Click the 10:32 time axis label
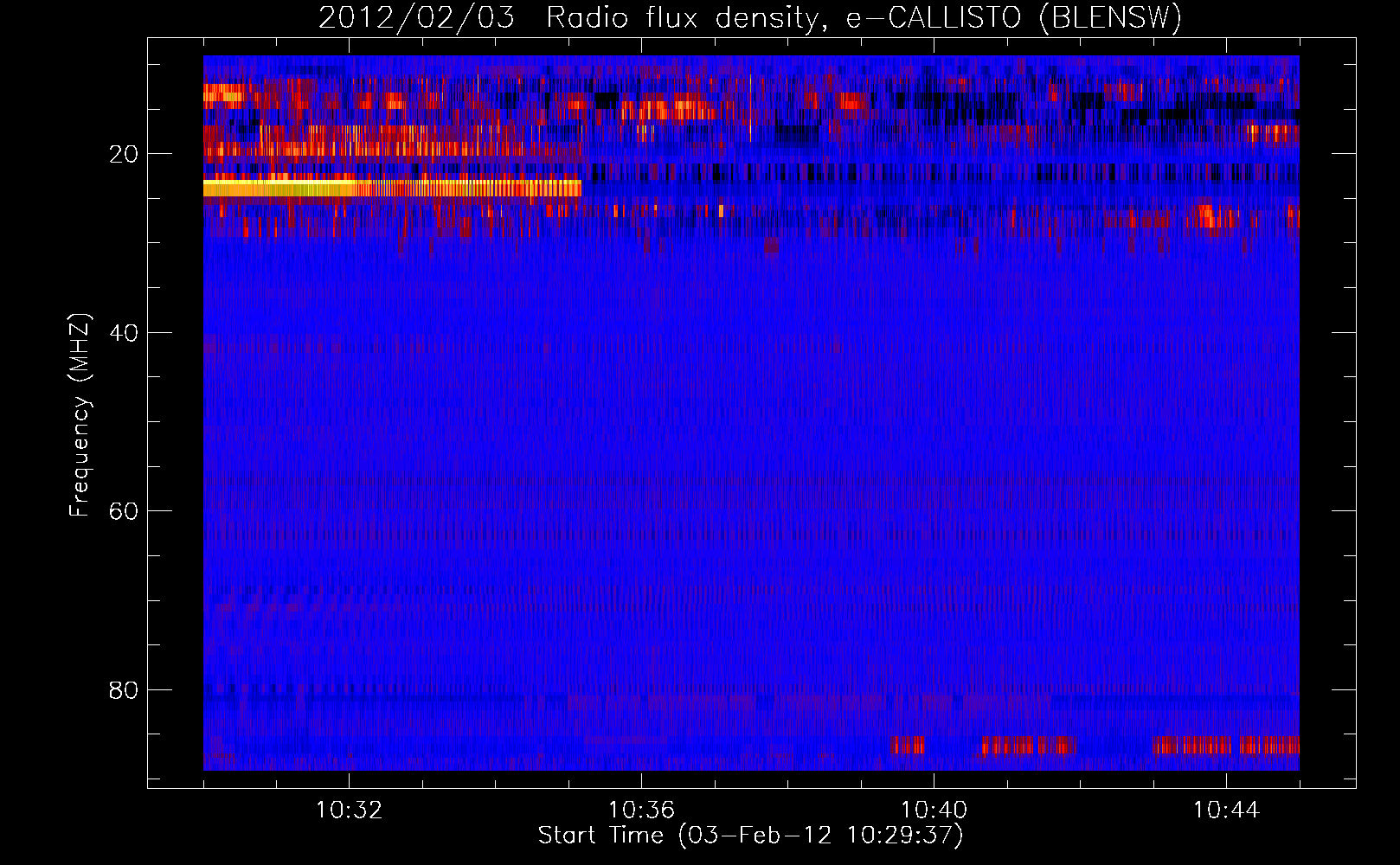 pos(349,811)
